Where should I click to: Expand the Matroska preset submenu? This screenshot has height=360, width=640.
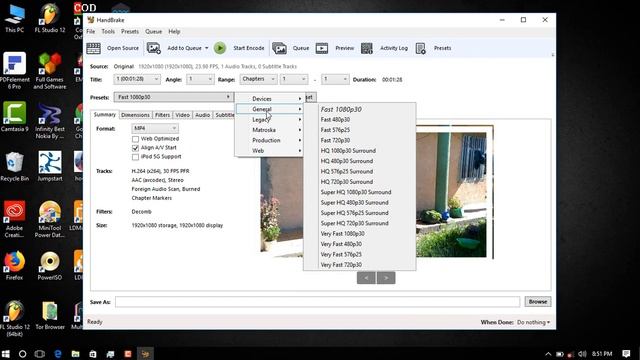270,130
